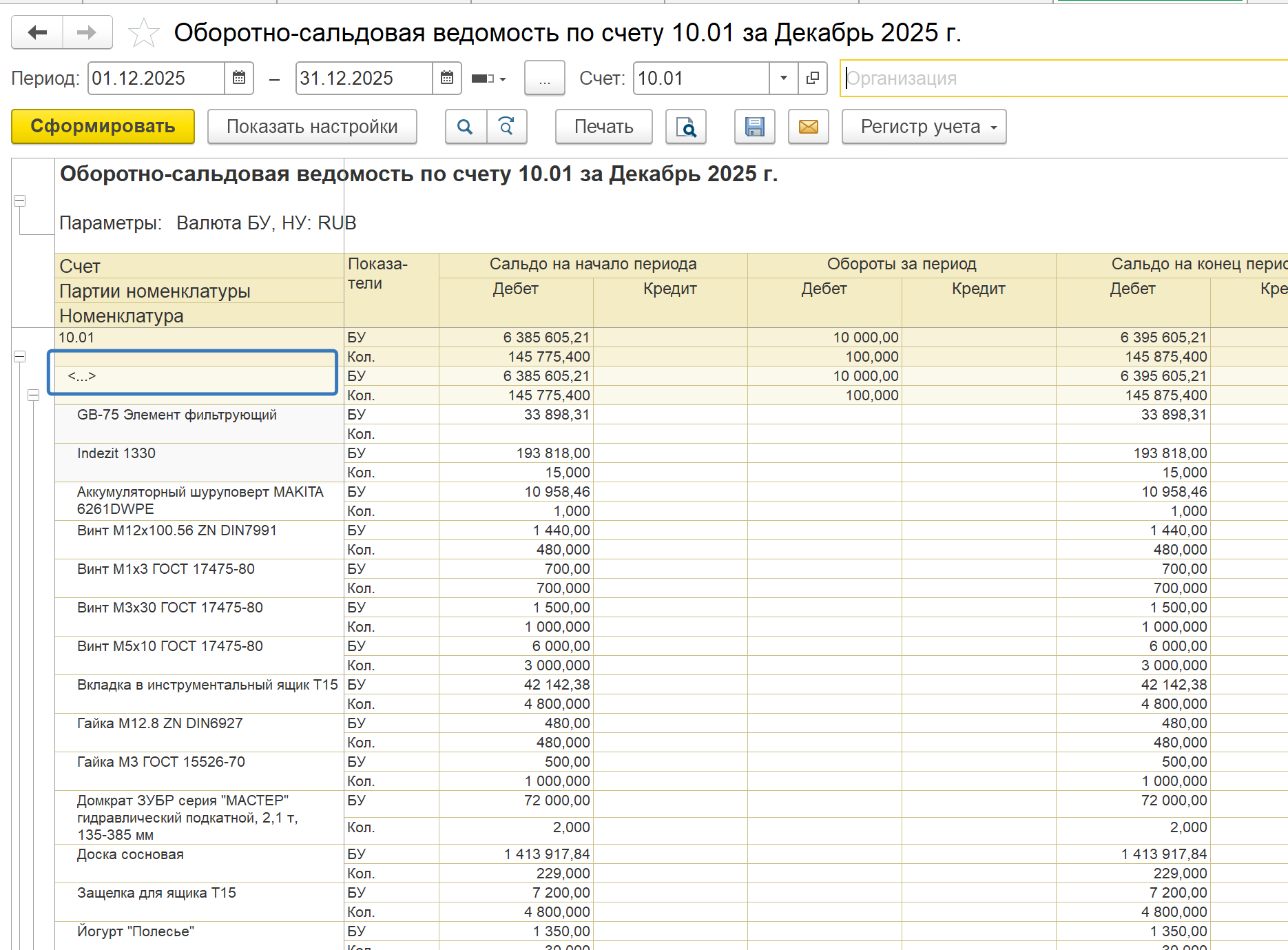Select Аккумуляторный шуруповерт MAKITA 6261DWPE
This screenshot has height=950, width=1288.
point(199,501)
